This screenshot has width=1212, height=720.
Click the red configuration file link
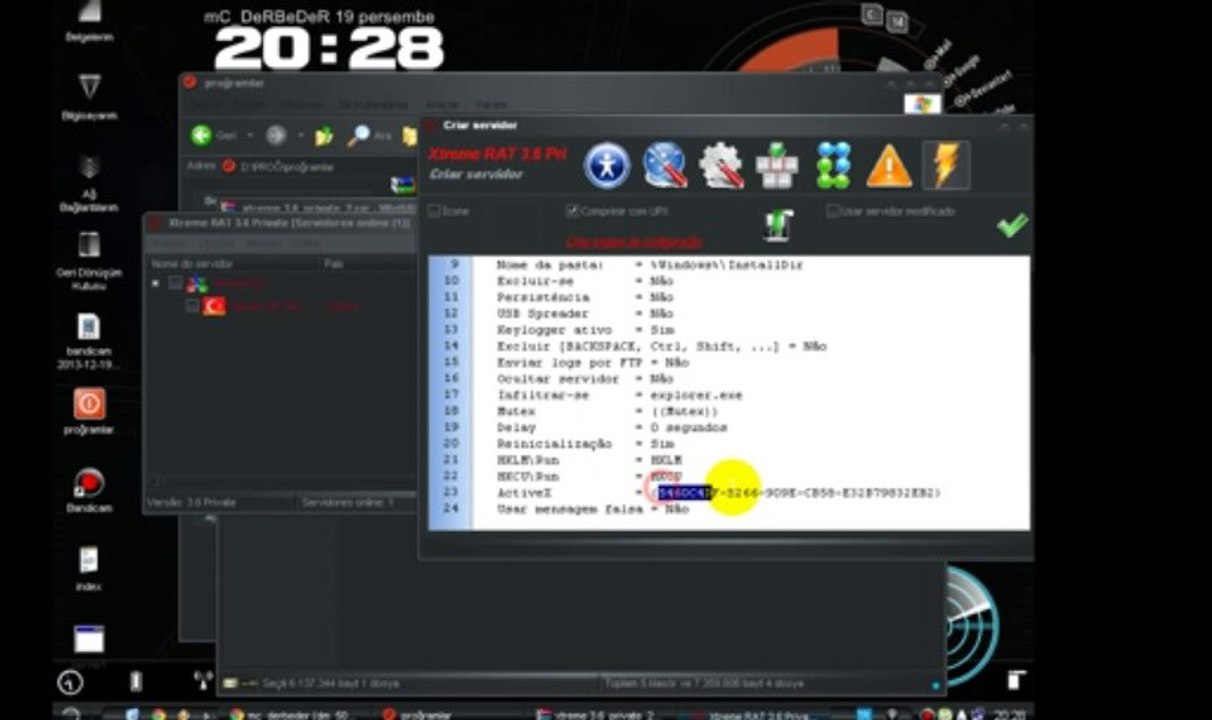coord(634,242)
